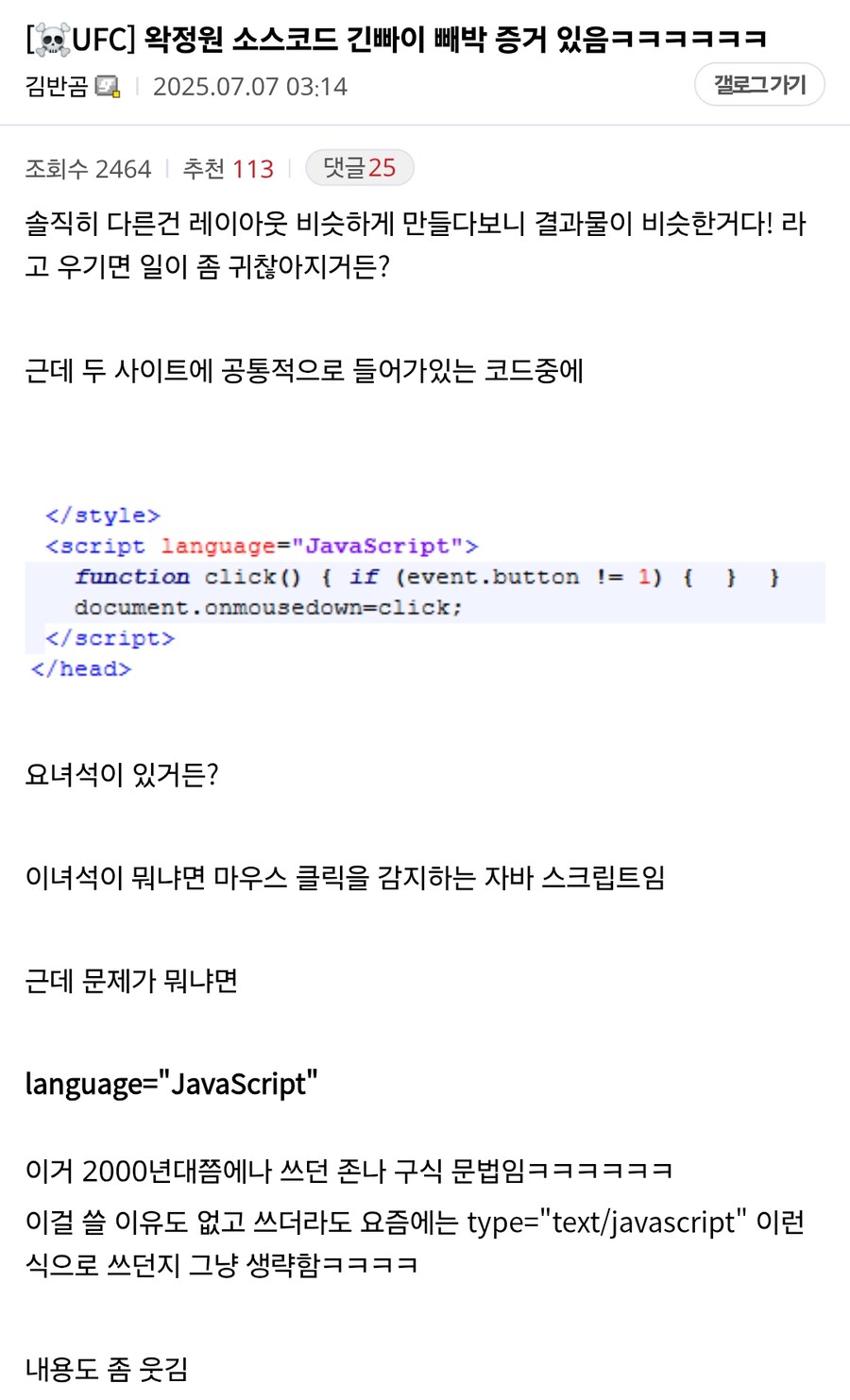Click the line 근데 두 사이트에 공통적으로 들어가있는 코드중에
Image resolution: width=850 pixels, height=1400 pixels.
[x=304, y=371]
